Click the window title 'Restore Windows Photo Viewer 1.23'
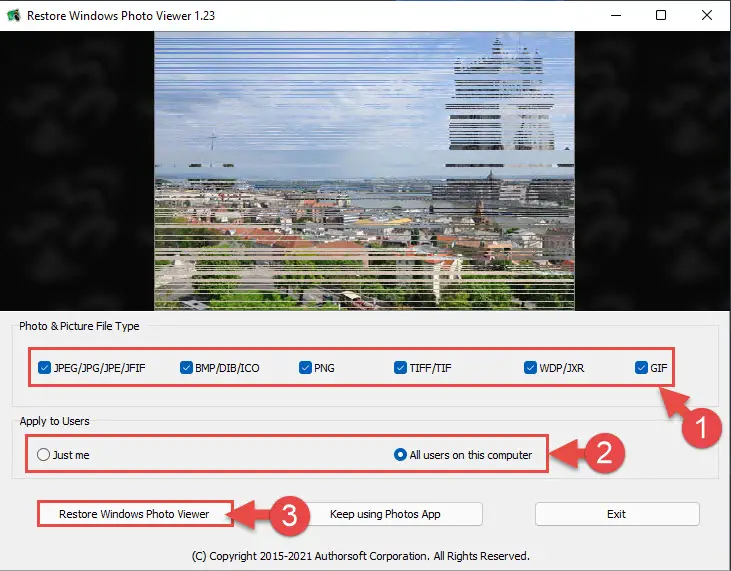Viewport: 731px width, 571px height. coord(121,15)
